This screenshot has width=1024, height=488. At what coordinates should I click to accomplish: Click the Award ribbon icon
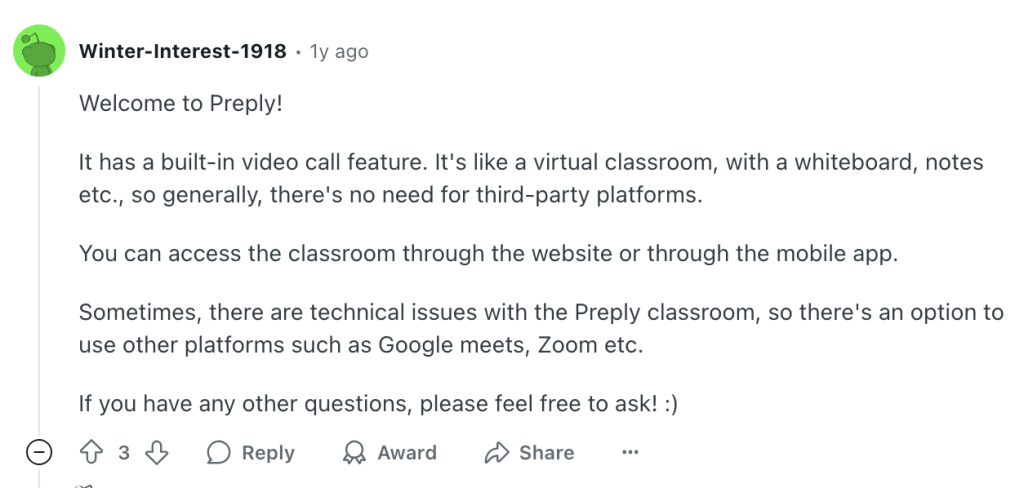(354, 453)
